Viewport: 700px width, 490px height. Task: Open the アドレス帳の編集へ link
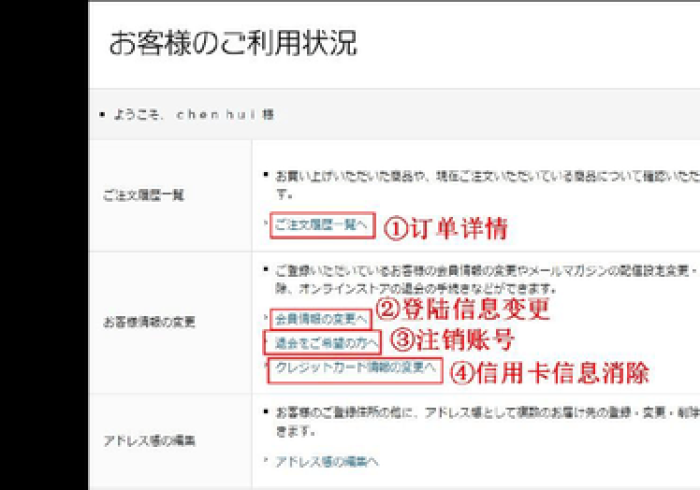pyautogui.click(x=327, y=461)
